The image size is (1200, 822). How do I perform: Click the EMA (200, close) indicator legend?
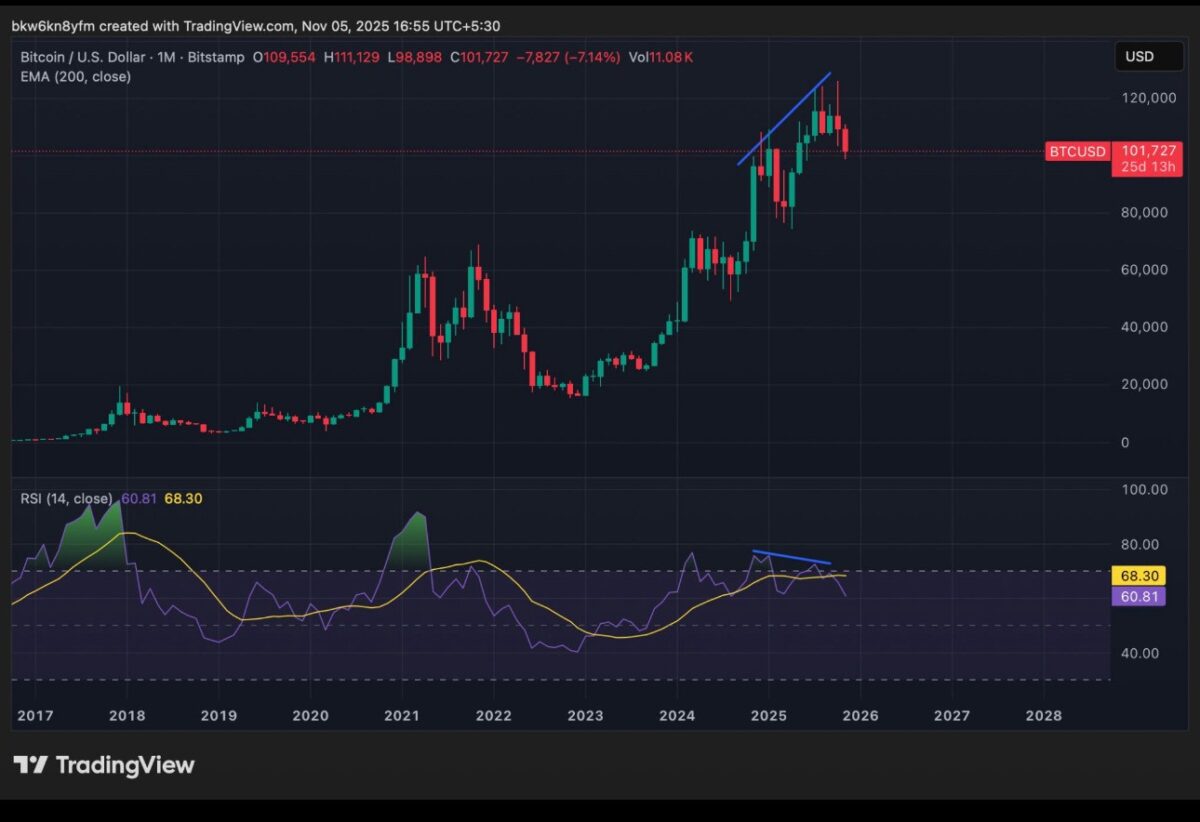pyautogui.click(x=76, y=76)
